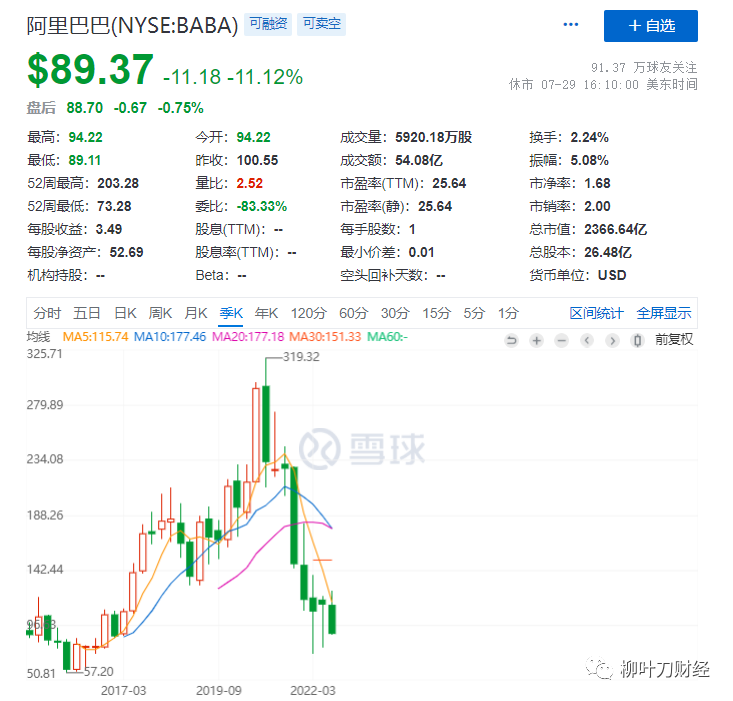Image resolution: width=733 pixels, height=701 pixels.
Task: Click the 市盈率(TTM) value 25.64
Action: (449, 183)
